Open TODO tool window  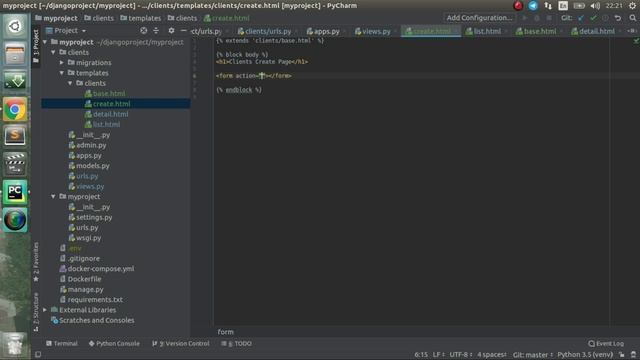click(236, 344)
